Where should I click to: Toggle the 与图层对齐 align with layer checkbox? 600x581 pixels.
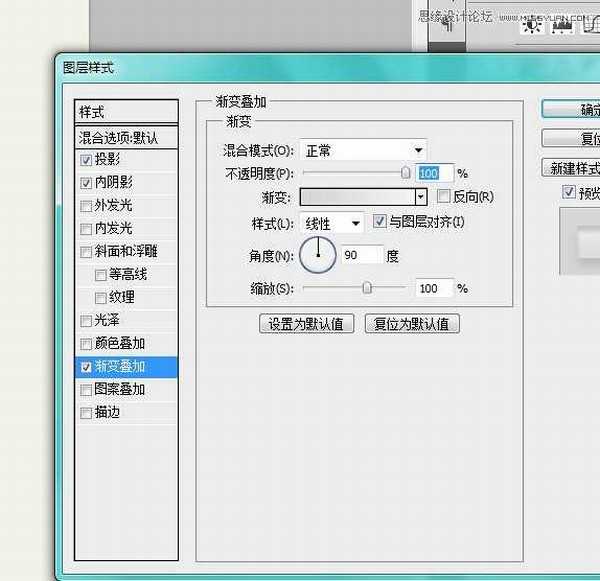click(380, 222)
